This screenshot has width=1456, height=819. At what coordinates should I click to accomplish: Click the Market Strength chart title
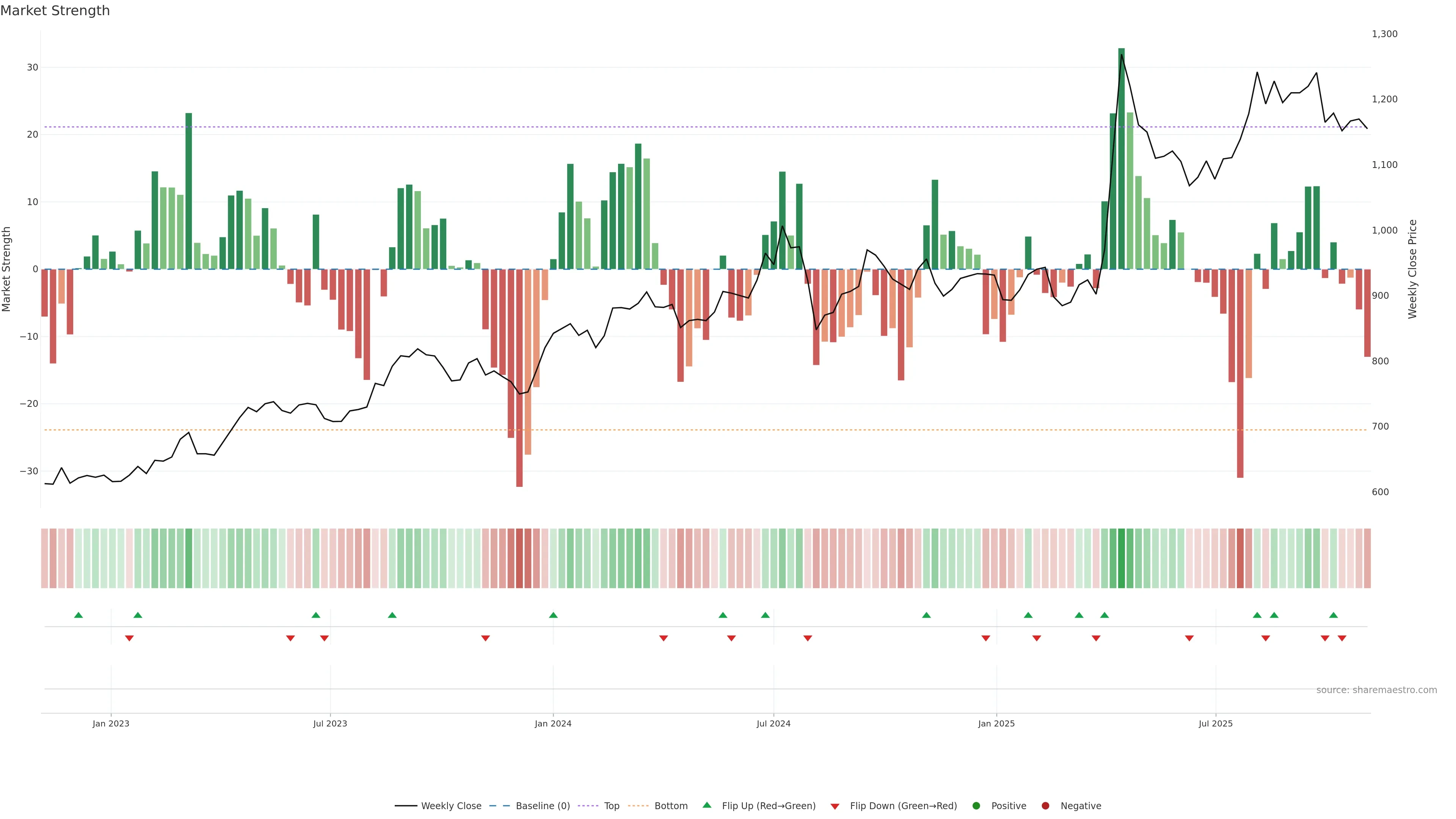click(55, 11)
